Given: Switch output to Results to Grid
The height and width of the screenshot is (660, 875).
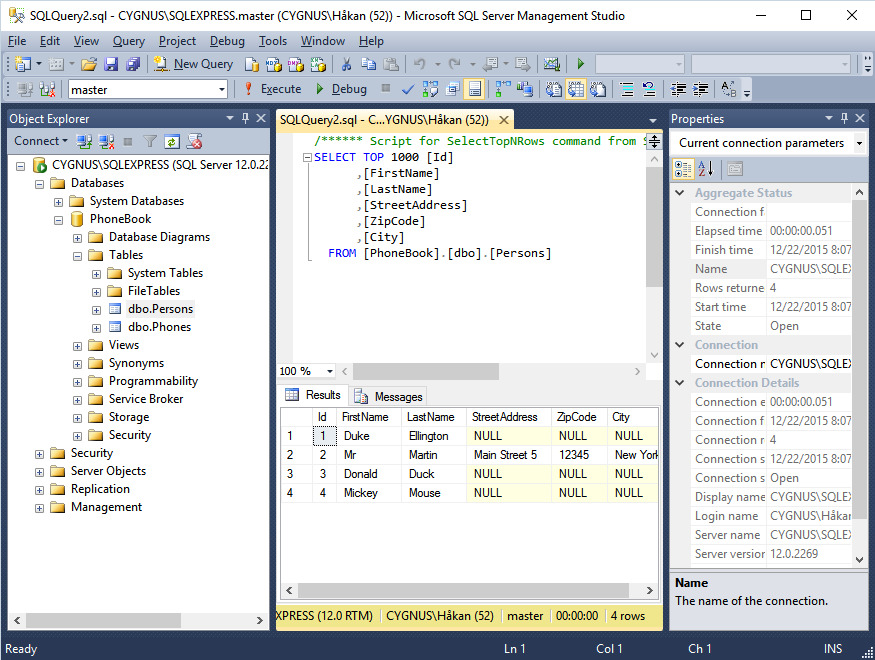Looking at the screenshot, I should coord(575,89).
